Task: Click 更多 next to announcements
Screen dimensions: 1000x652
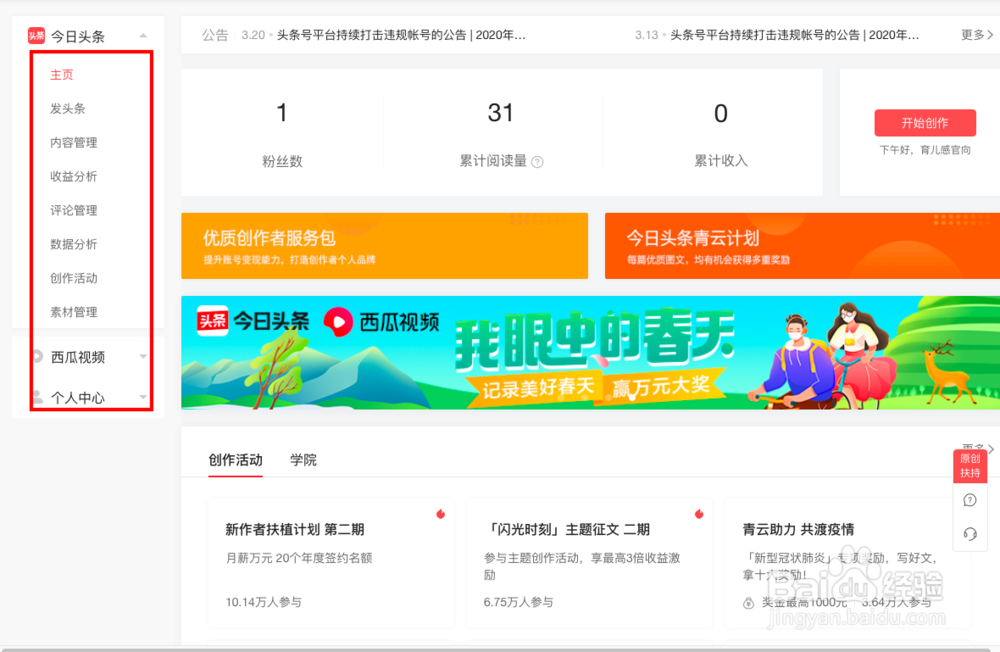Action: click(x=977, y=35)
